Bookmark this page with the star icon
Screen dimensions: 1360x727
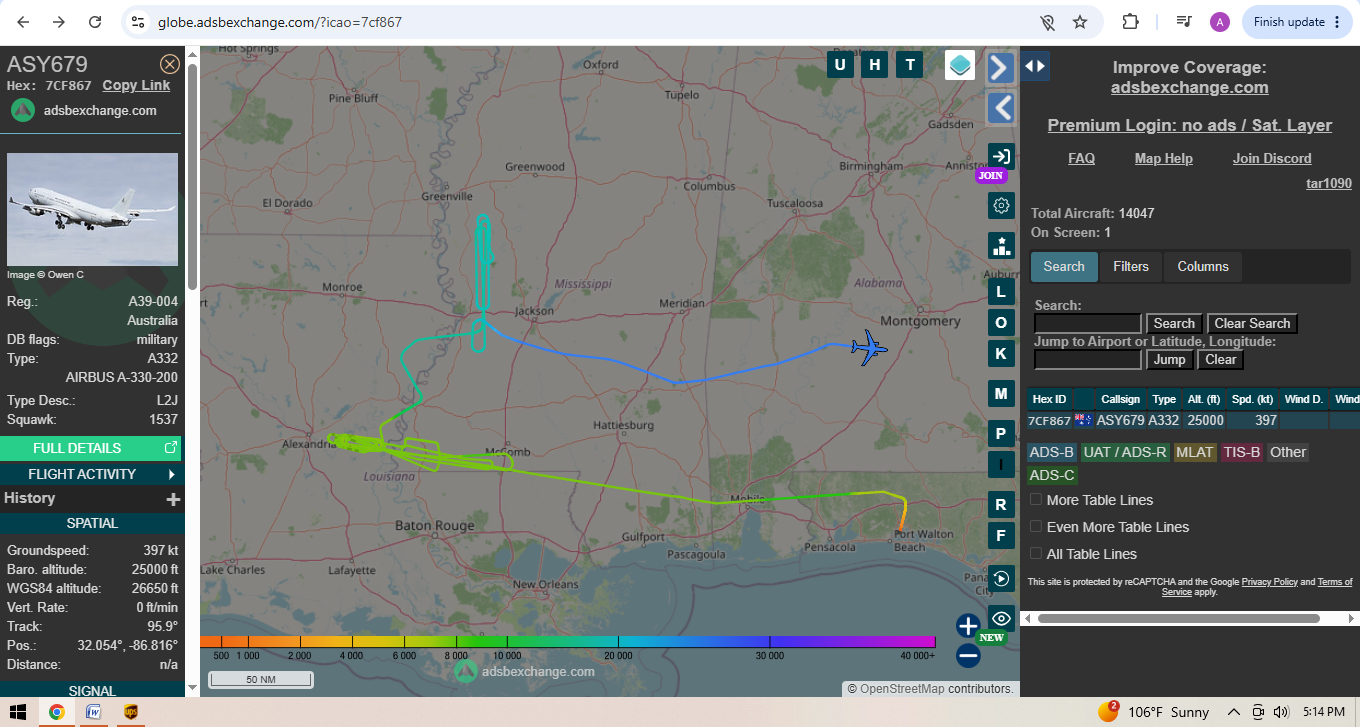click(1080, 22)
